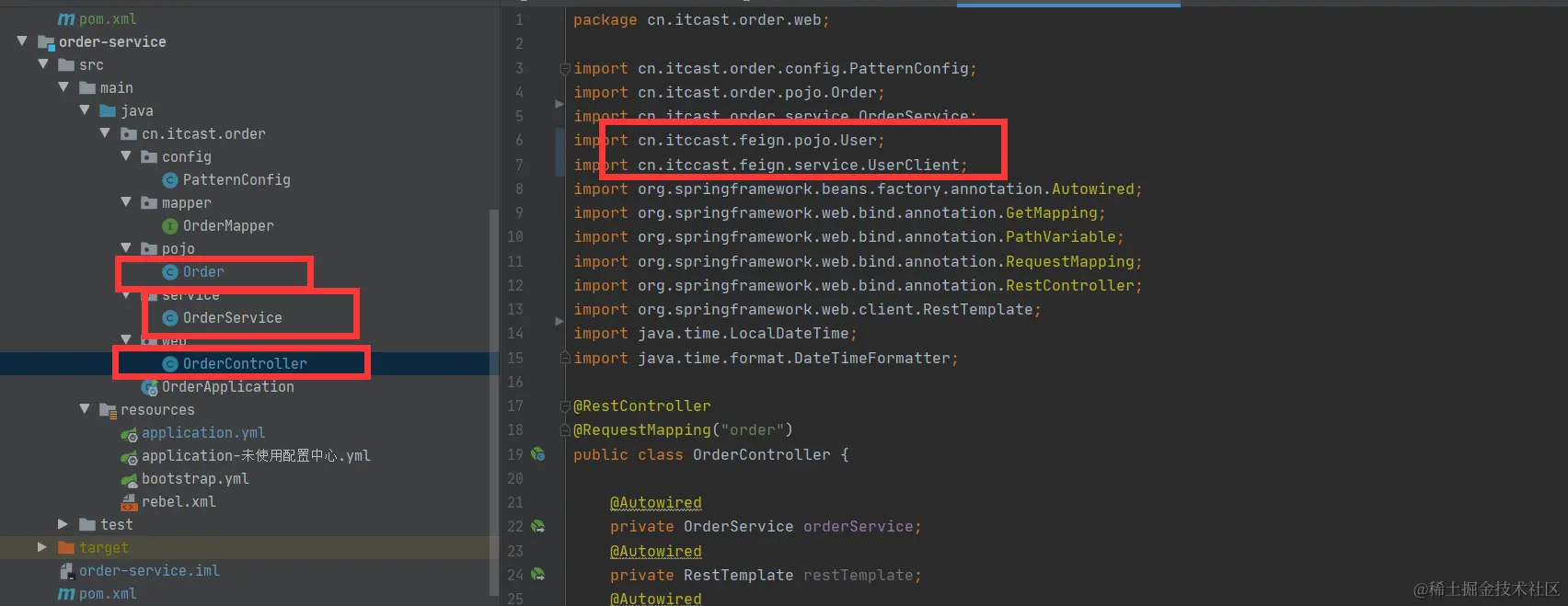Click the main folder icon
Viewport: 1568px width, 606px height.
(87, 88)
